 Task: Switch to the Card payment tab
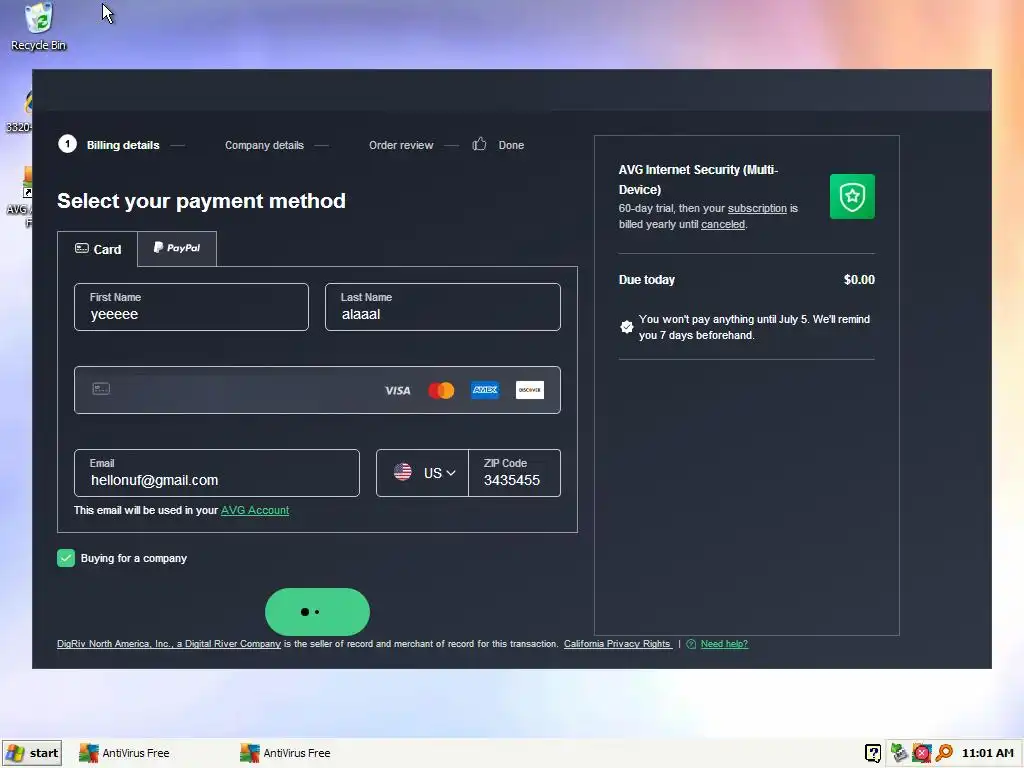(98, 249)
